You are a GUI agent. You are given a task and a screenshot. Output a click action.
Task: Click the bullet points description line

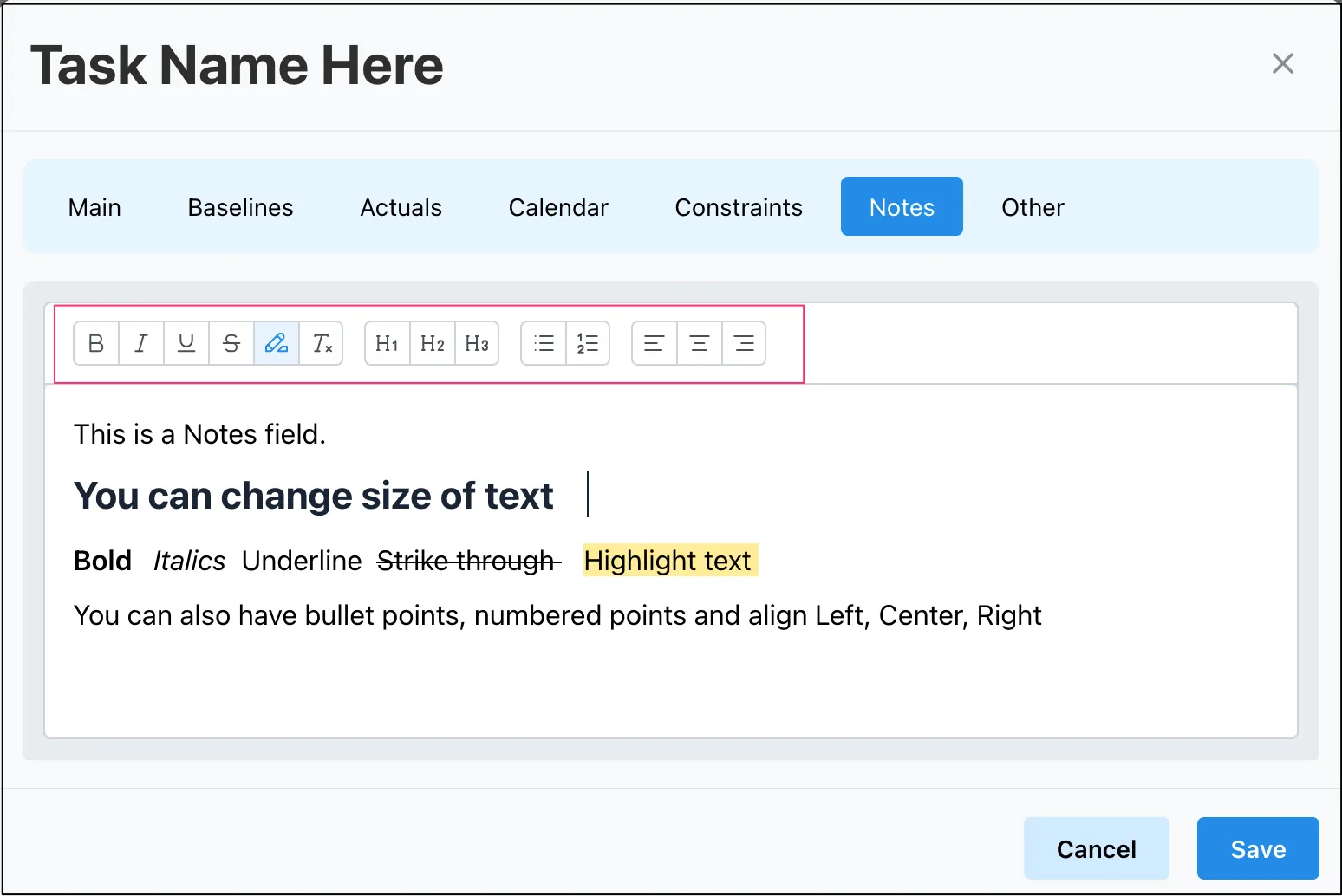557,615
